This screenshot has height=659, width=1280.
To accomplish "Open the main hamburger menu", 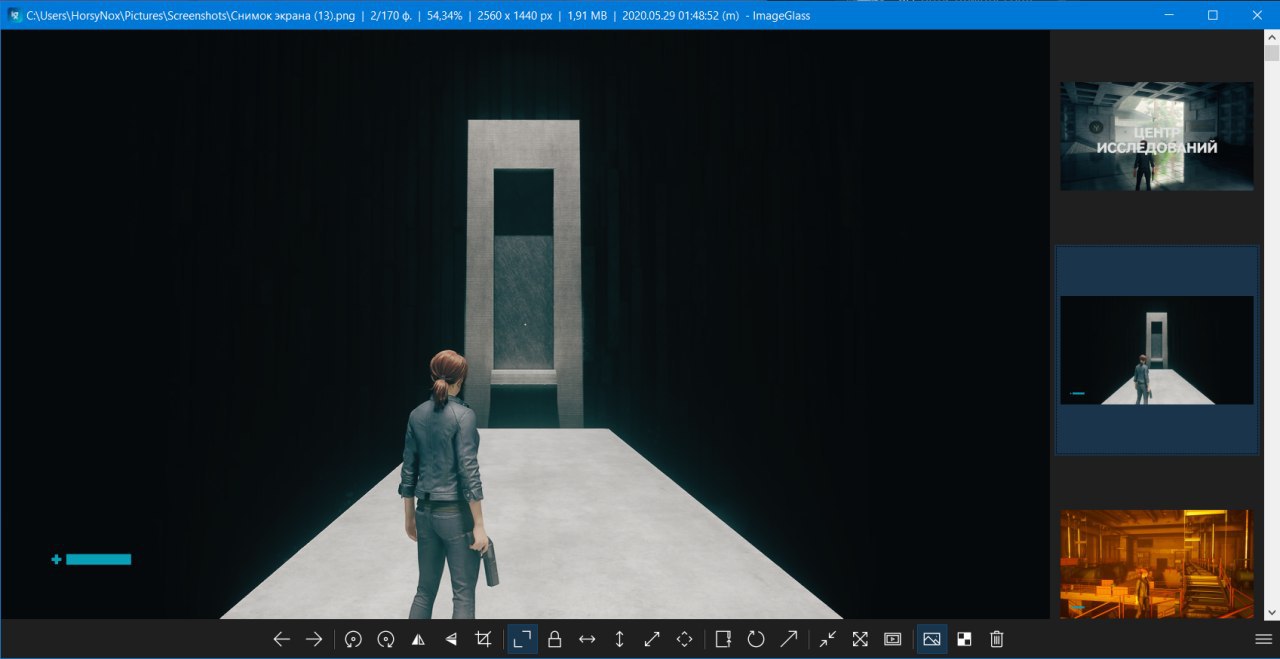I will pos(1263,639).
